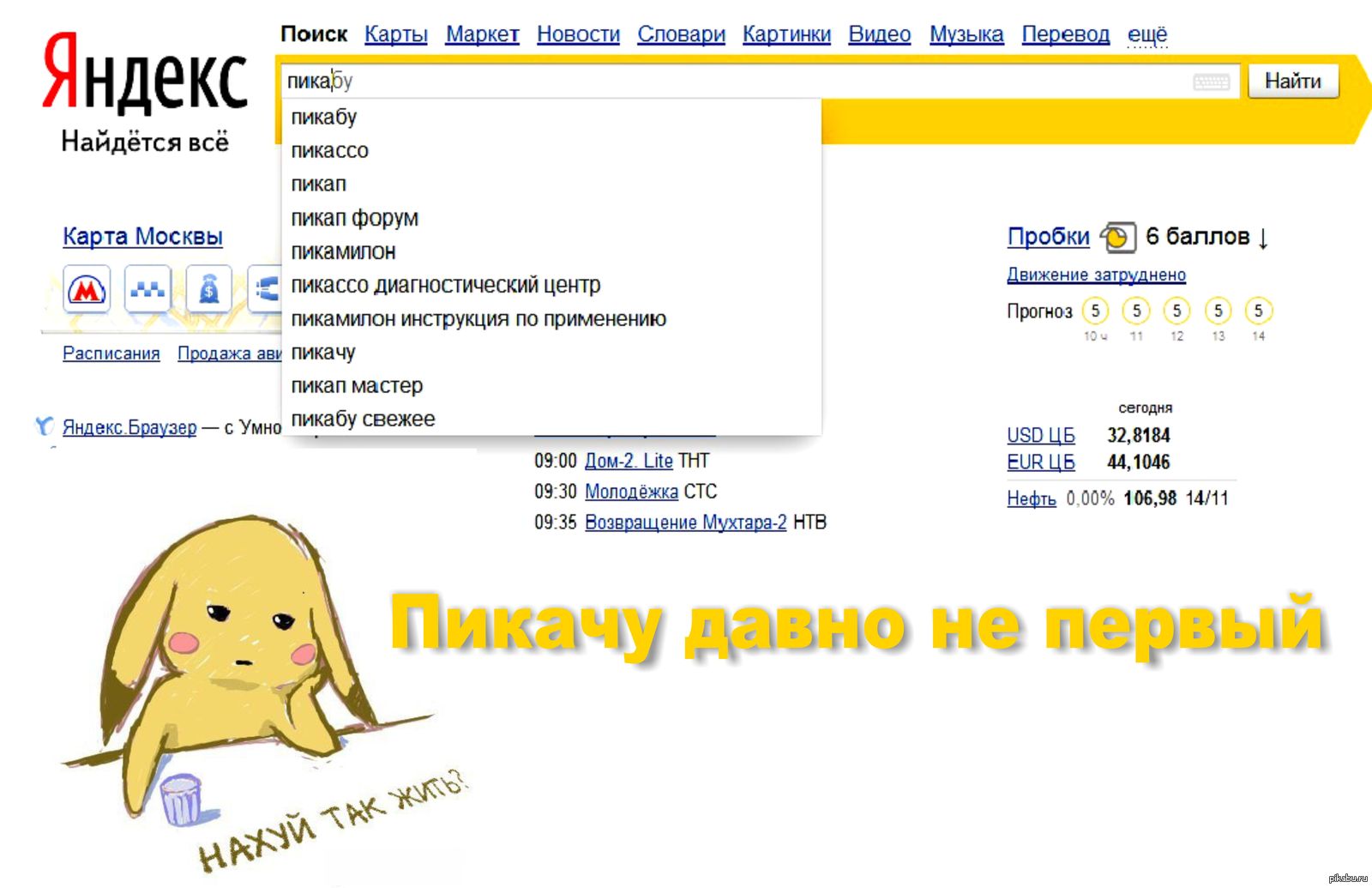Open the Перевод tab

tap(1065, 34)
